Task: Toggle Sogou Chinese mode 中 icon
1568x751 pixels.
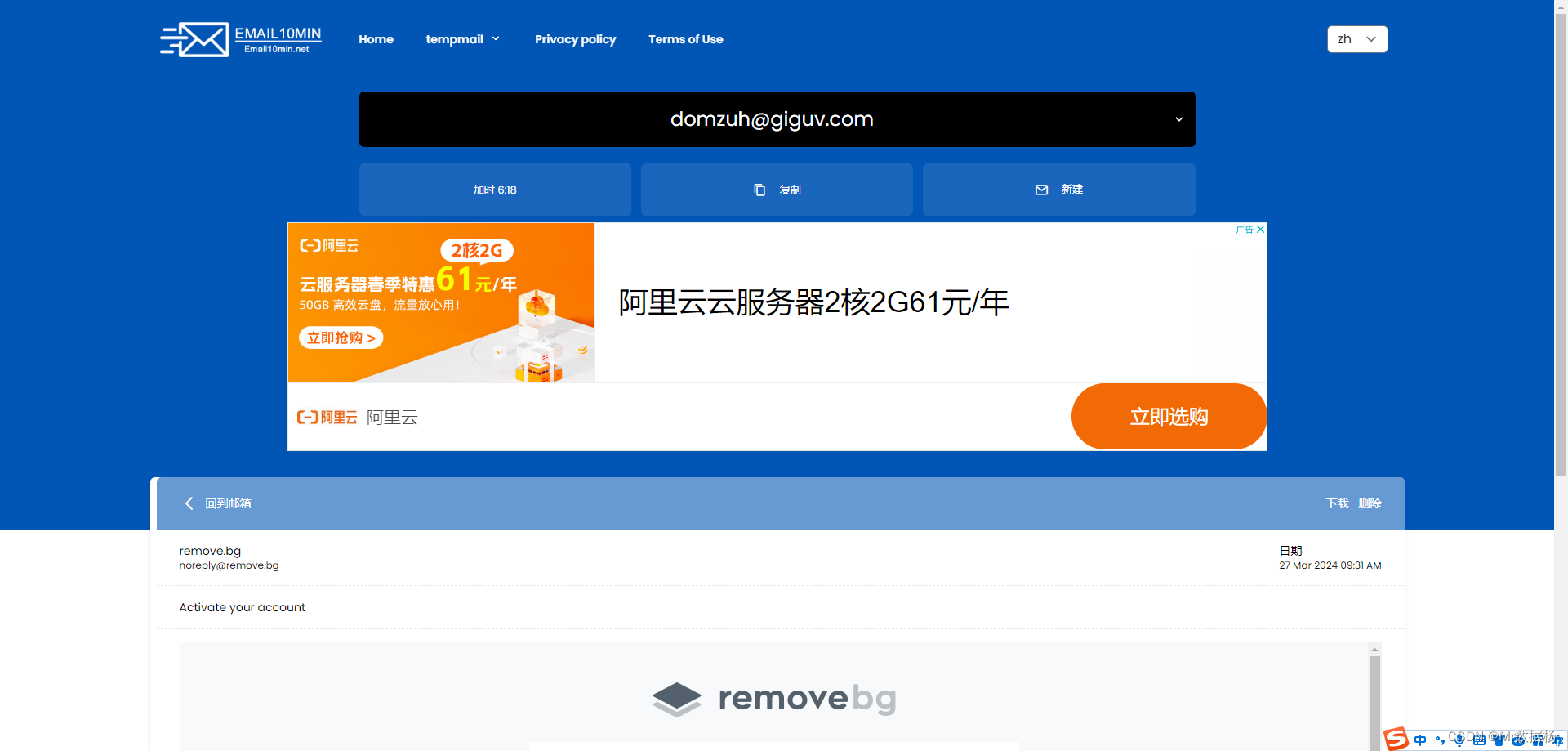Action: tap(1420, 740)
